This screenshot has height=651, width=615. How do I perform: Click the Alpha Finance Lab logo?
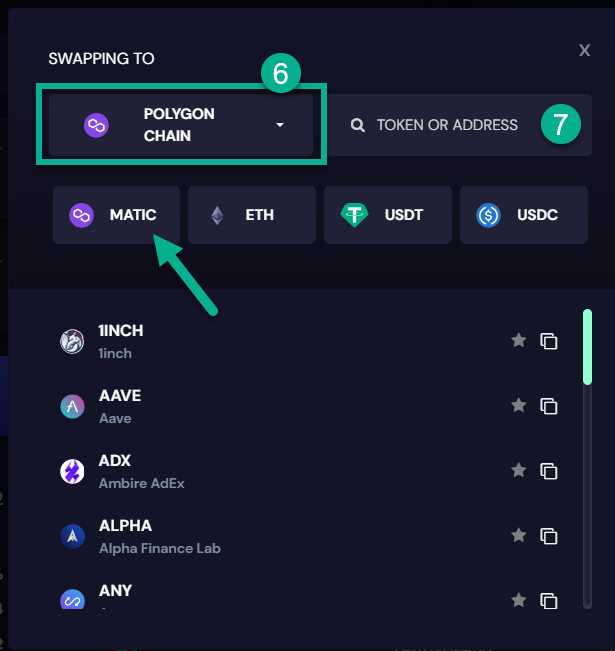click(x=72, y=536)
